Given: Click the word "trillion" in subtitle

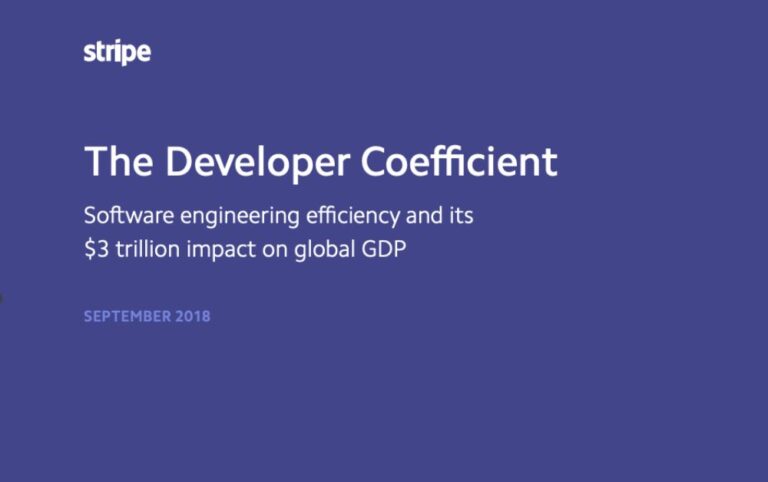Looking at the screenshot, I should 144,250.
